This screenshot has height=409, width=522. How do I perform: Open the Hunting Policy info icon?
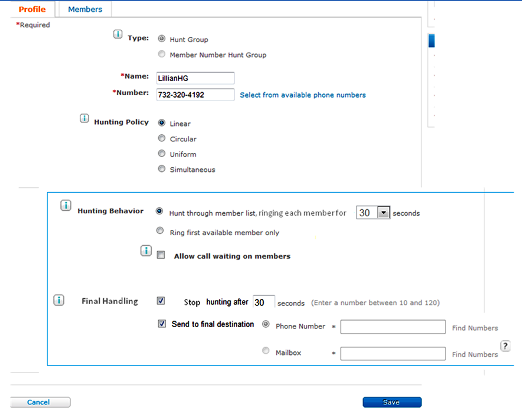(x=84, y=118)
